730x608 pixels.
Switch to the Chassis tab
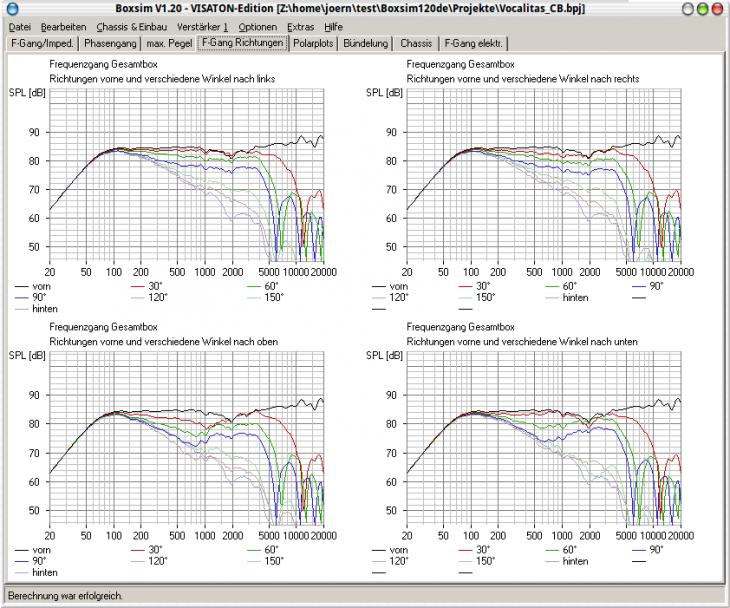tap(416, 43)
